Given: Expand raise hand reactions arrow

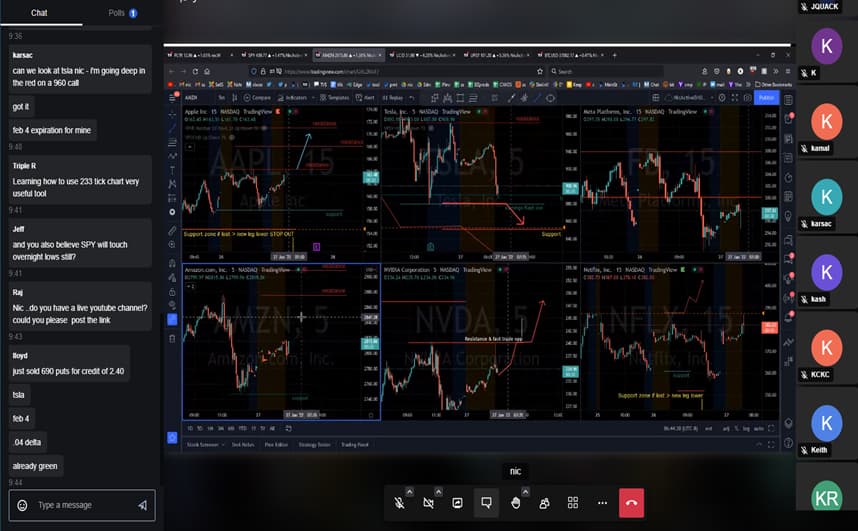Looking at the screenshot, I should (525, 492).
